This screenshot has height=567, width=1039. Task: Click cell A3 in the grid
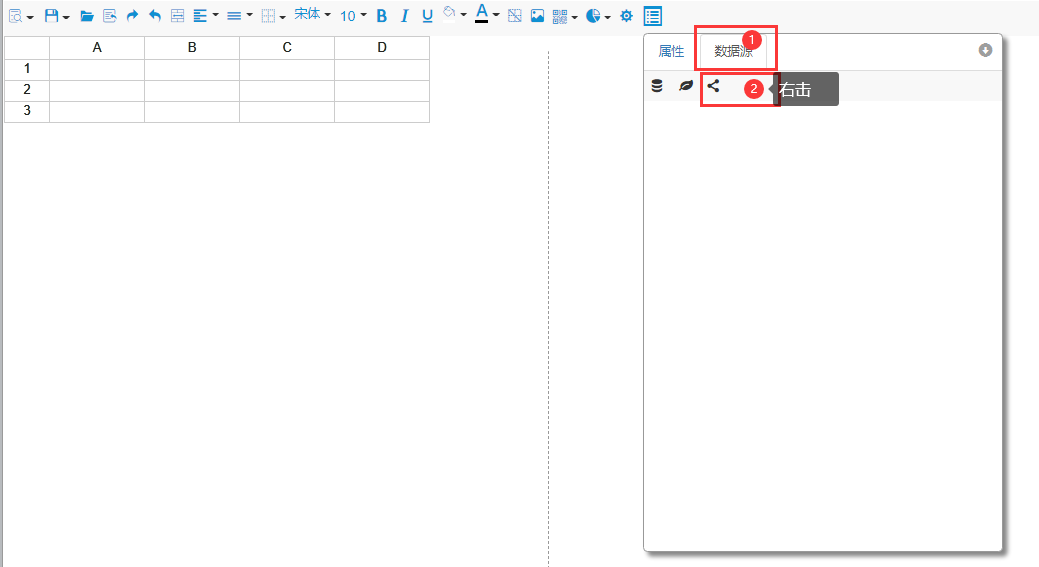(x=97, y=112)
